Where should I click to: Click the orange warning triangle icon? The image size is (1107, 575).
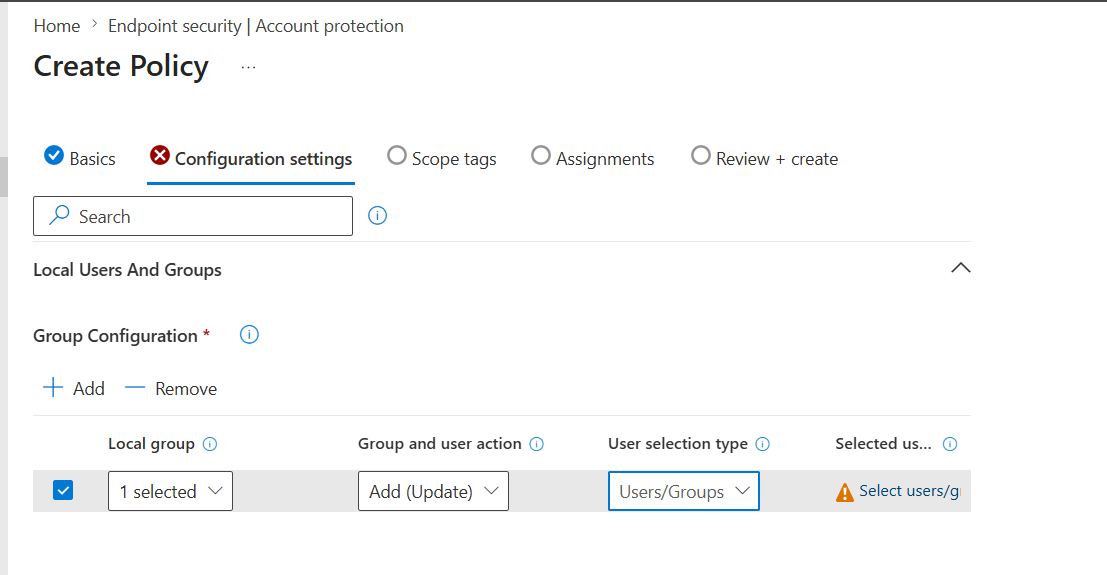pyautogui.click(x=844, y=492)
